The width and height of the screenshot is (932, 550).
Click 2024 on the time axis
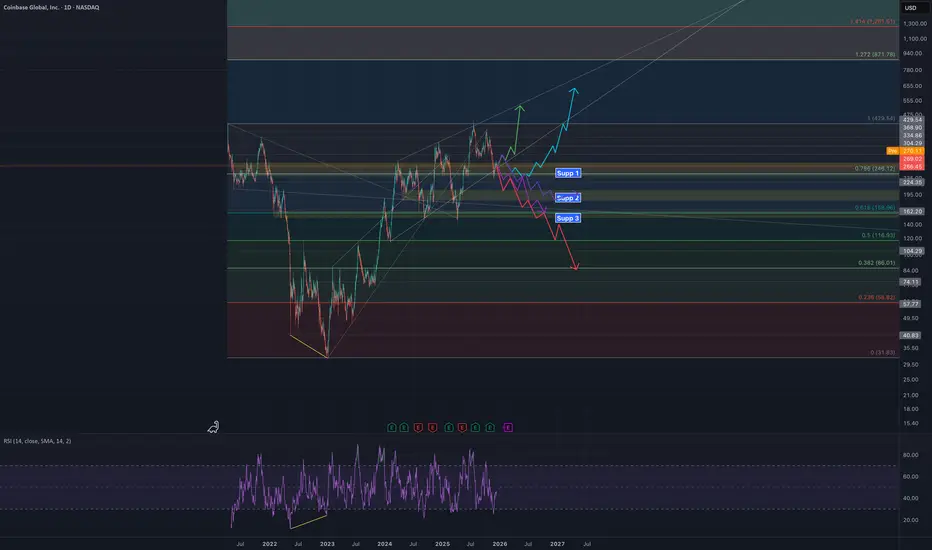point(385,544)
